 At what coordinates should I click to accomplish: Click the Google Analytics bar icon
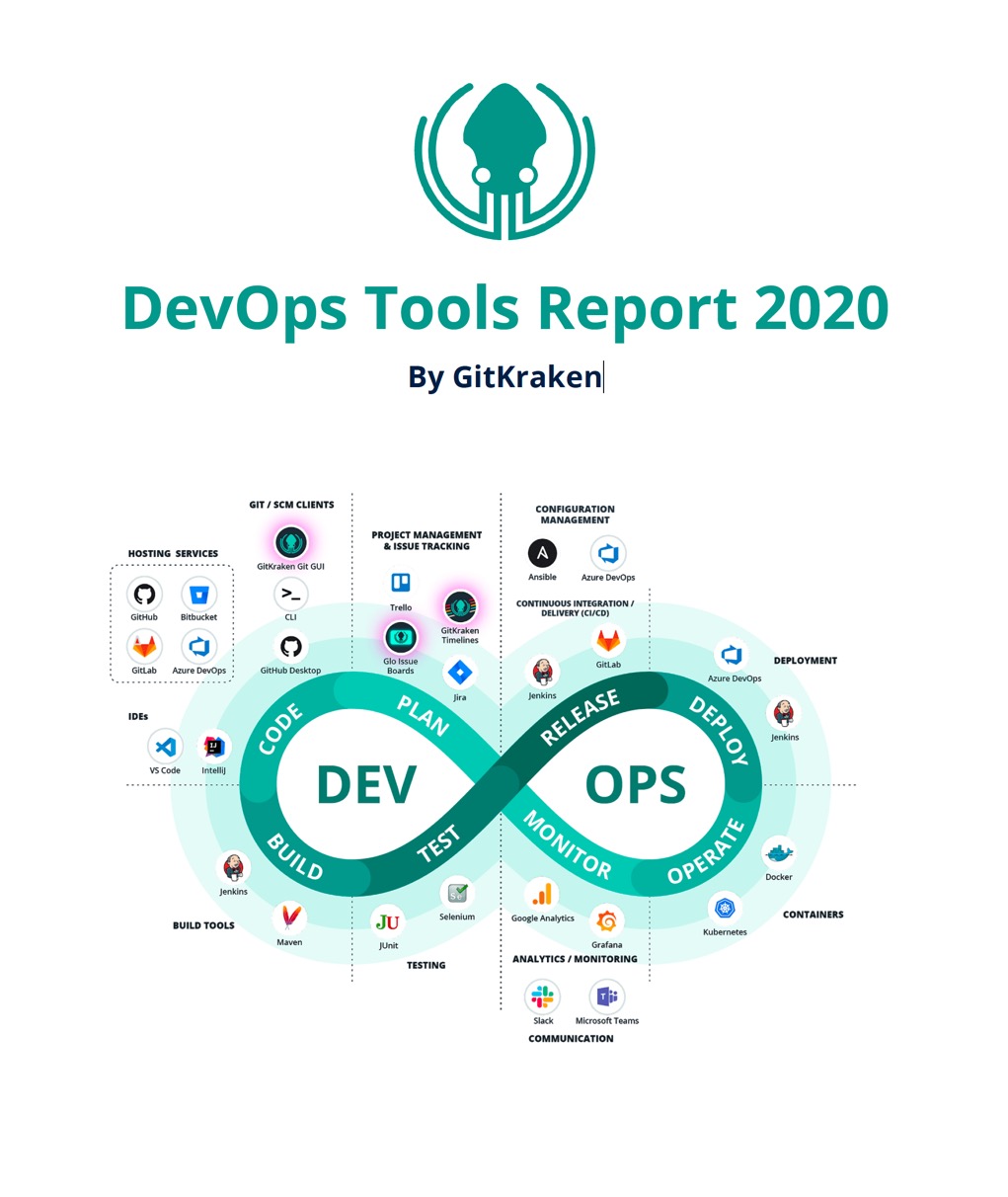tap(542, 895)
